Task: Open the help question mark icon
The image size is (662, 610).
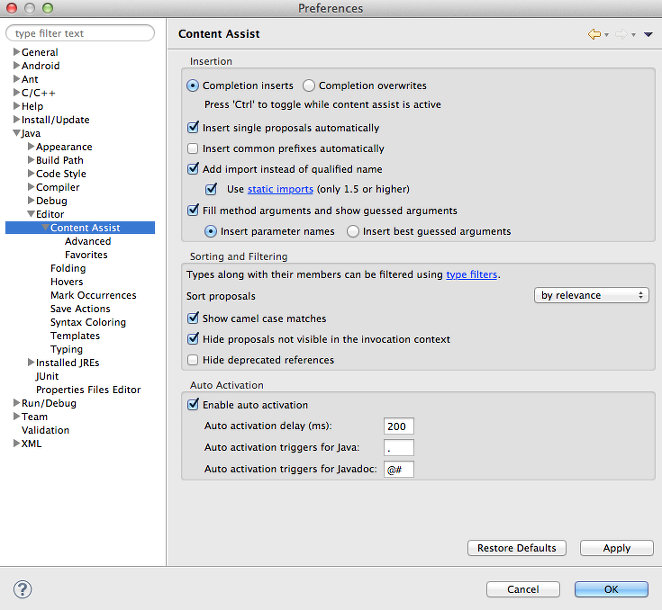Action: (x=22, y=589)
